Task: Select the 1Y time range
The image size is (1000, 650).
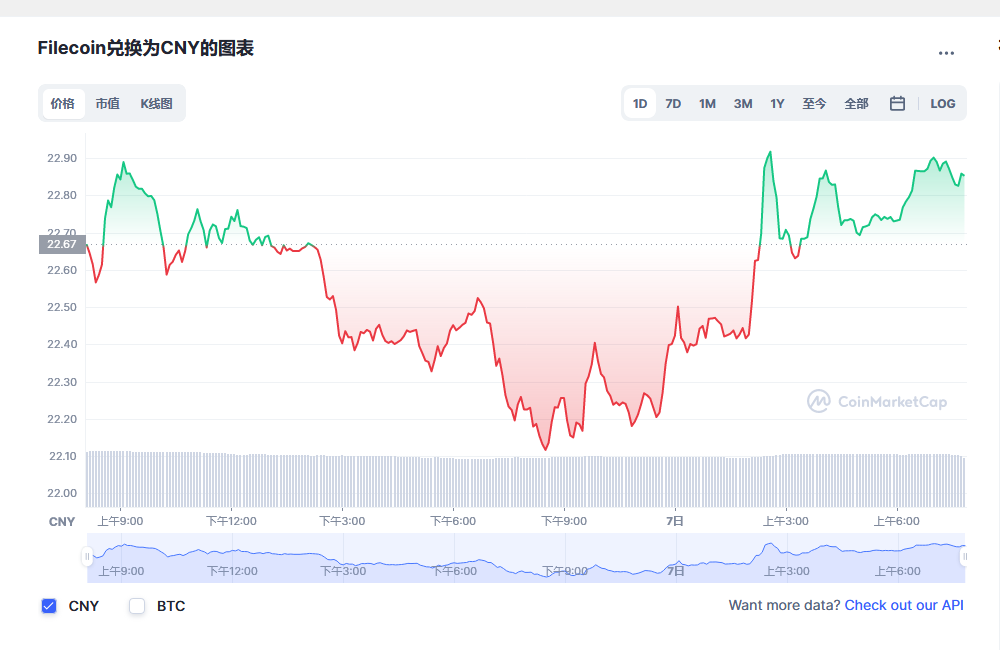Action: pos(777,103)
